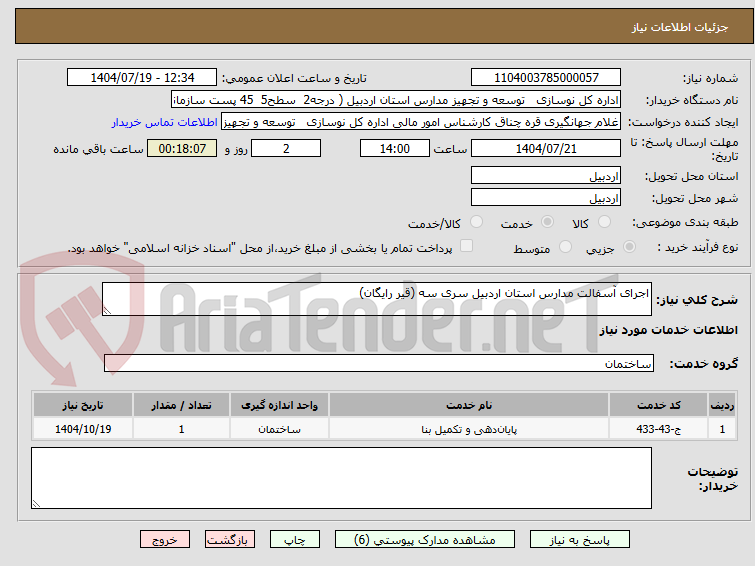Click the توضیحات خریدار textarea

click(x=341, y=478)
